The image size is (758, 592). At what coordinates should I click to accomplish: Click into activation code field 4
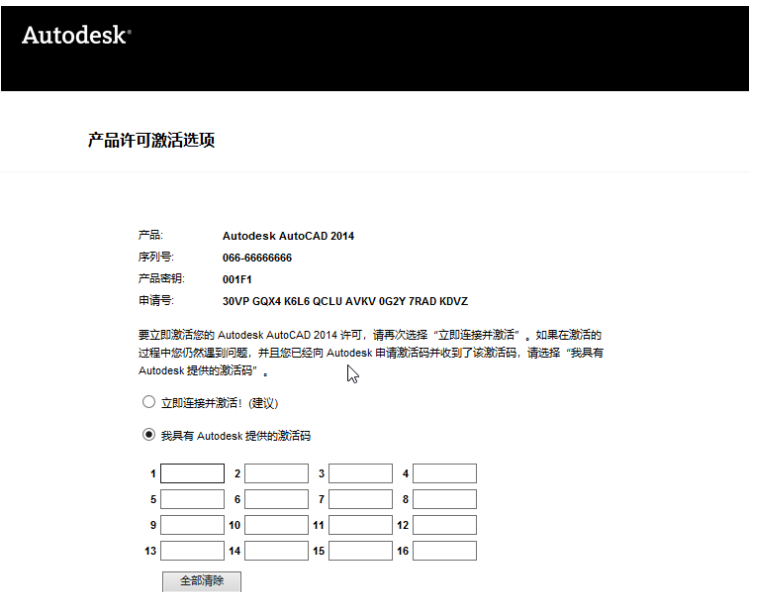(x=444, y=473)
